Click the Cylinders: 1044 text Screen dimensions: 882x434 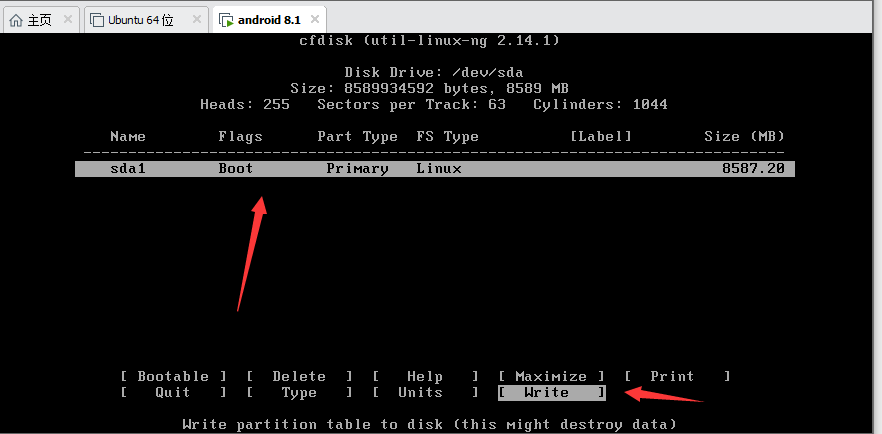600,105
